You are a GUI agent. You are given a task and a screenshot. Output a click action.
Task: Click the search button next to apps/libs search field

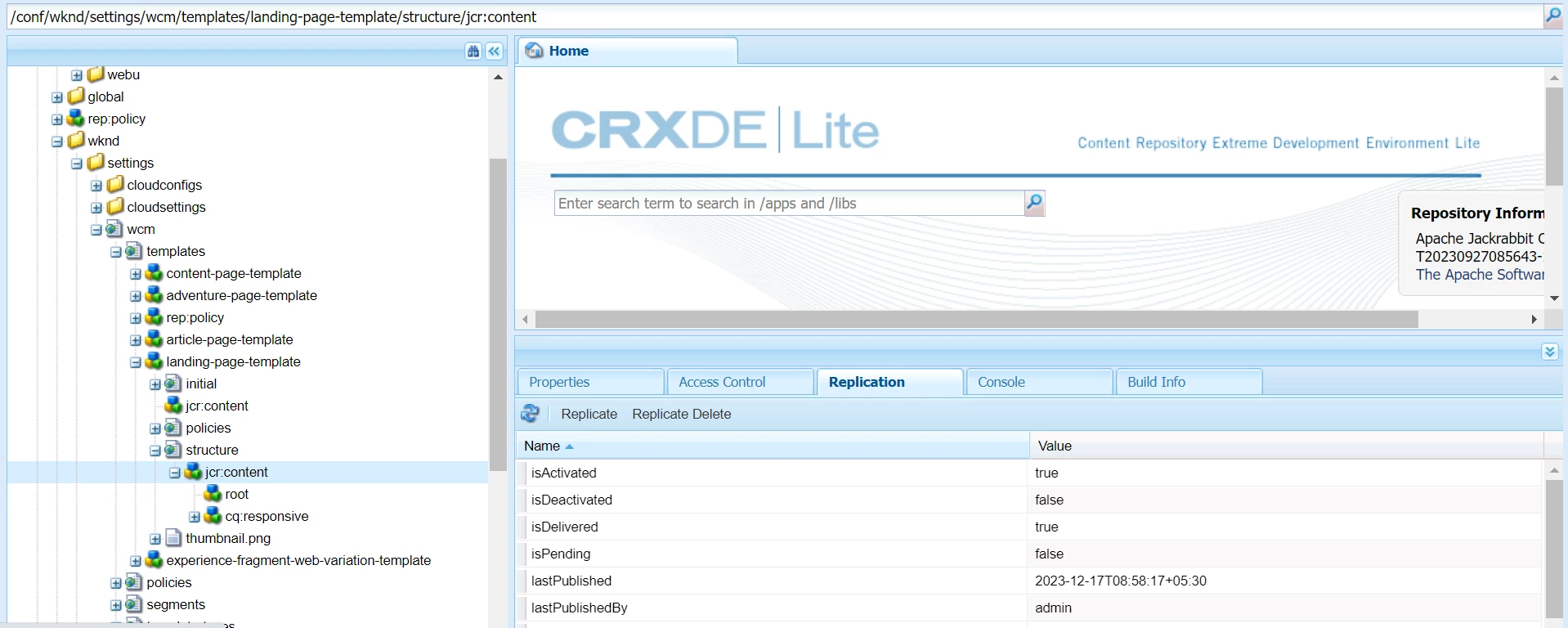(1034, 203)
